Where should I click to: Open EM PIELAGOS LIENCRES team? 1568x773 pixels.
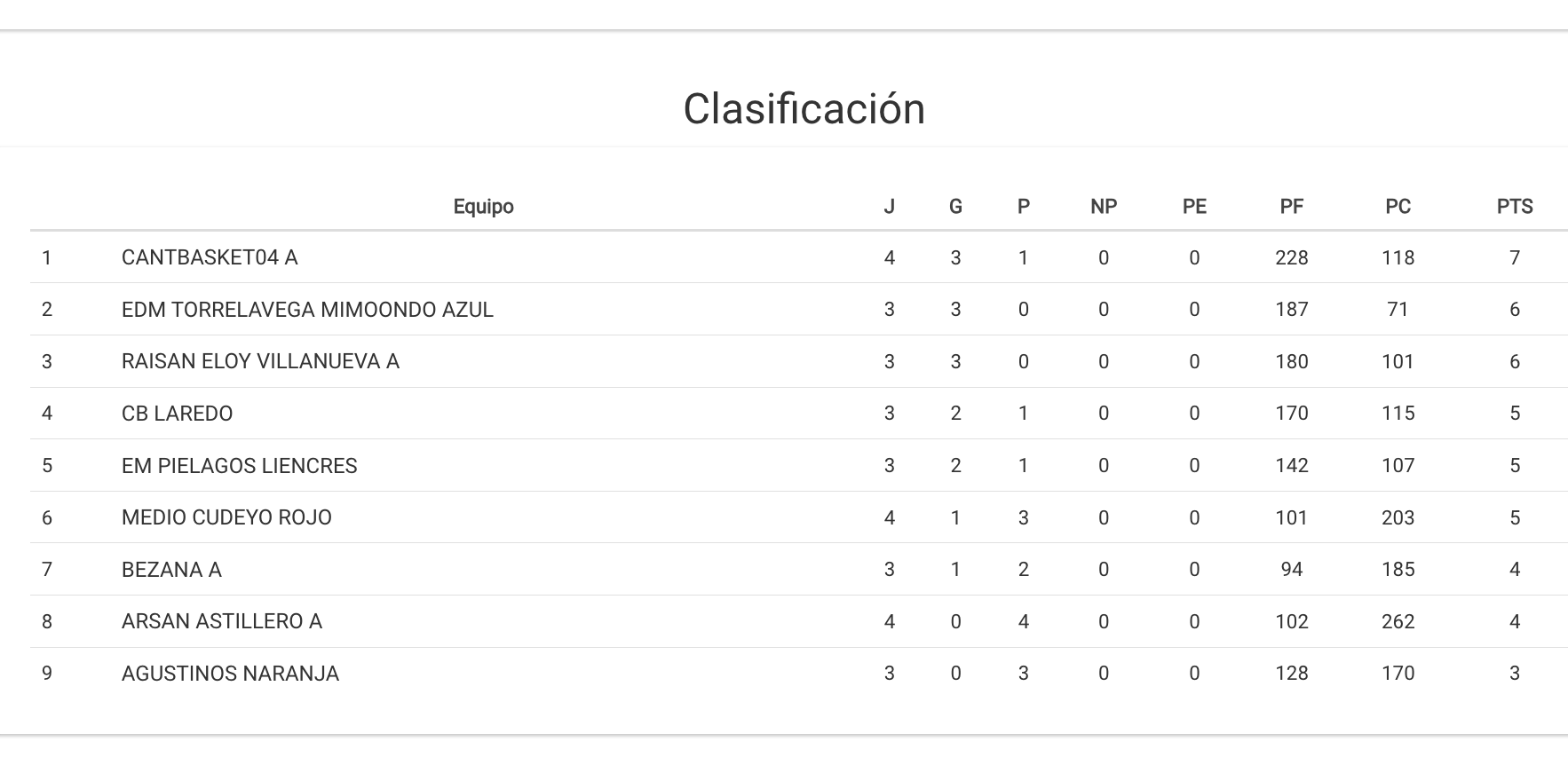pyautogui.click(x=239, y=466)
